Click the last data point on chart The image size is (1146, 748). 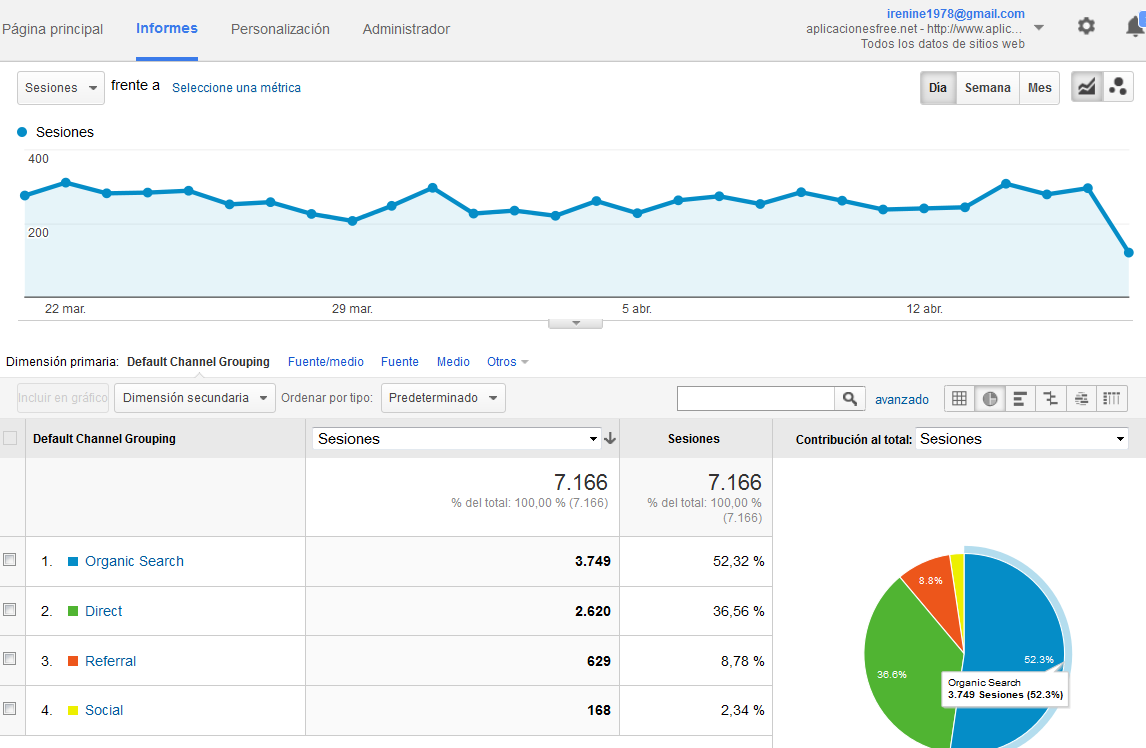click(1128, 252)
